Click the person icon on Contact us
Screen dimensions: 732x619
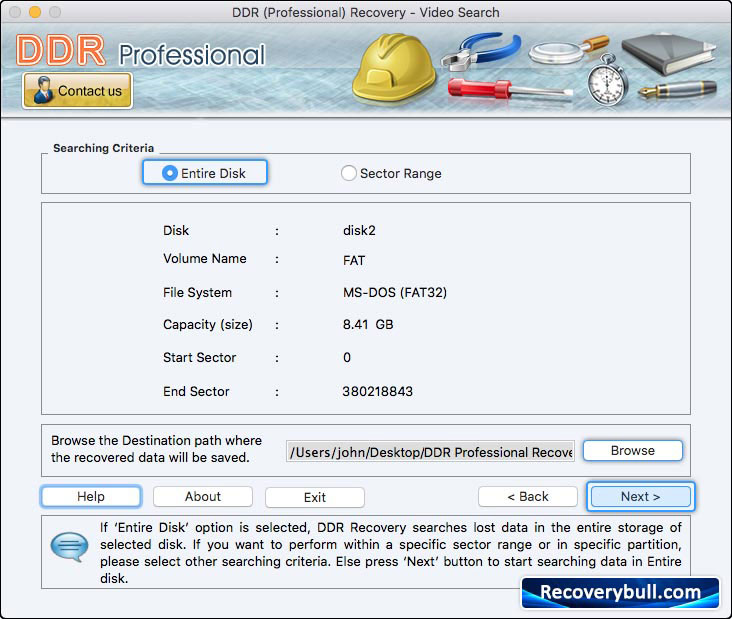43,90
